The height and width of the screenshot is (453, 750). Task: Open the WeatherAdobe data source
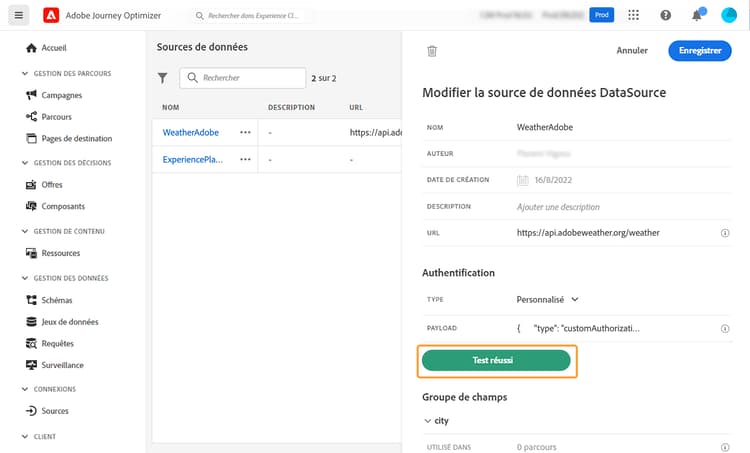[x=191, y=133]
